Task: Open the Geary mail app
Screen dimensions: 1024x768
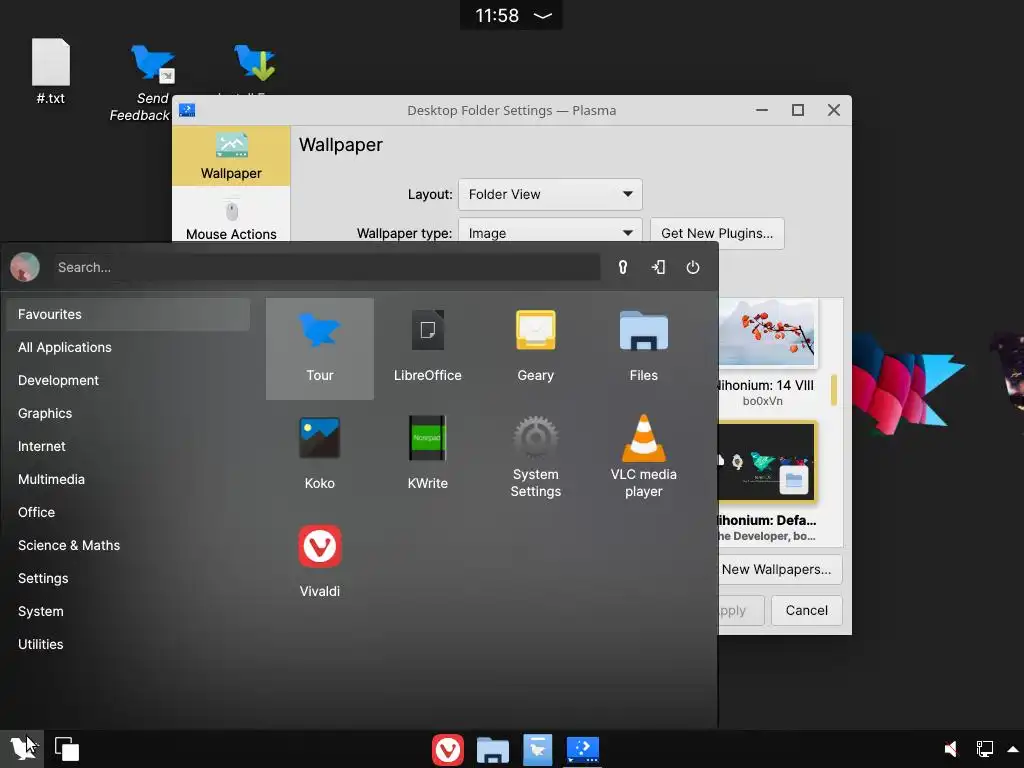Action: [x=536, y=349]
